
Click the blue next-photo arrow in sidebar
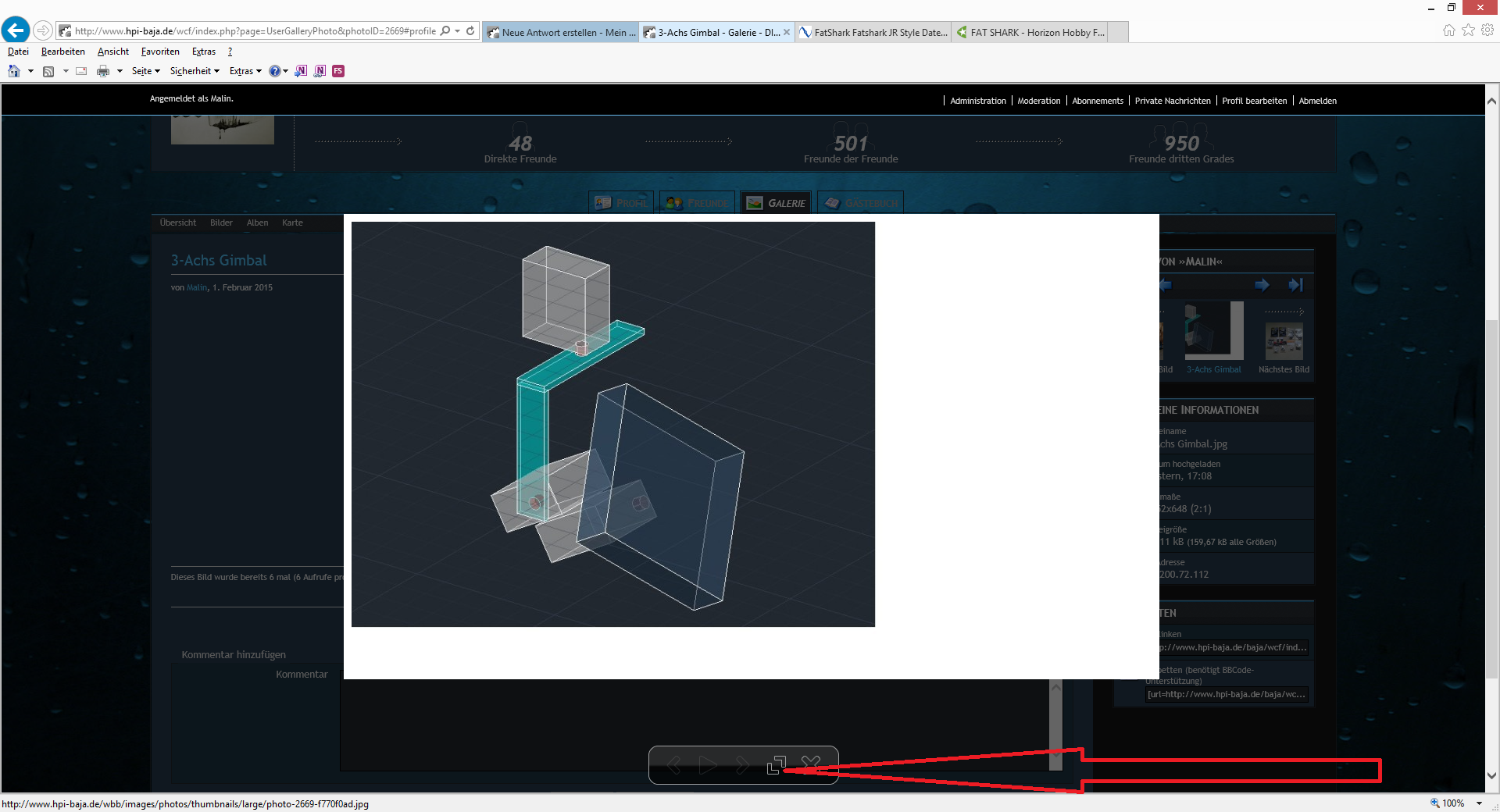point(1262,285)
